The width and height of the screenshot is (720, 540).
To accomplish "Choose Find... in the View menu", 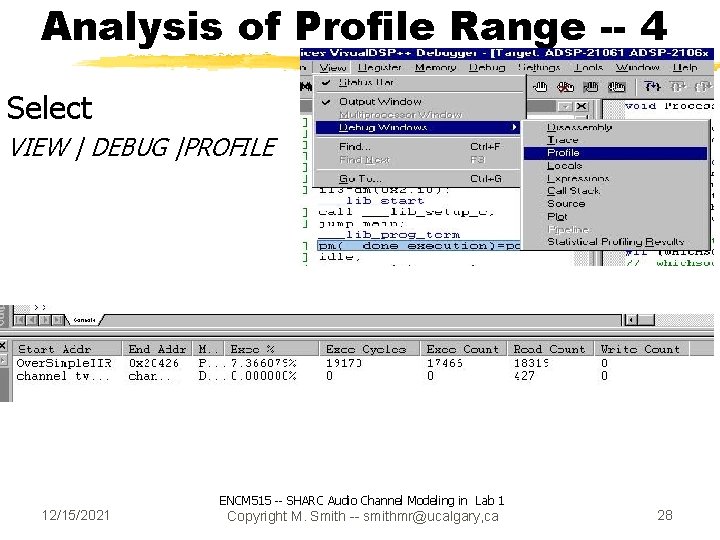I will (419, 146).
